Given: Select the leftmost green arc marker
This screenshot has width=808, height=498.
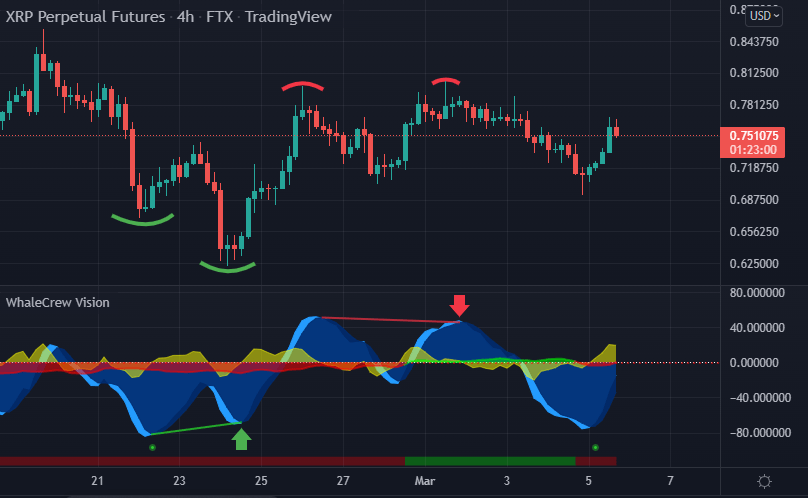Looking at the screenshot, I should tap(144, 220).
